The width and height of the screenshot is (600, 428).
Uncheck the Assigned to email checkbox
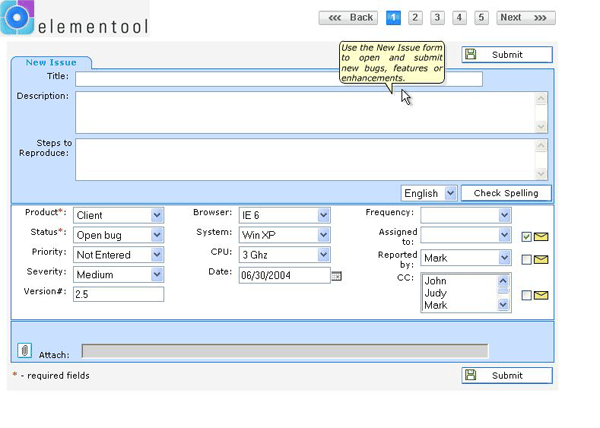pyautogui.click(x=527, y=237)
